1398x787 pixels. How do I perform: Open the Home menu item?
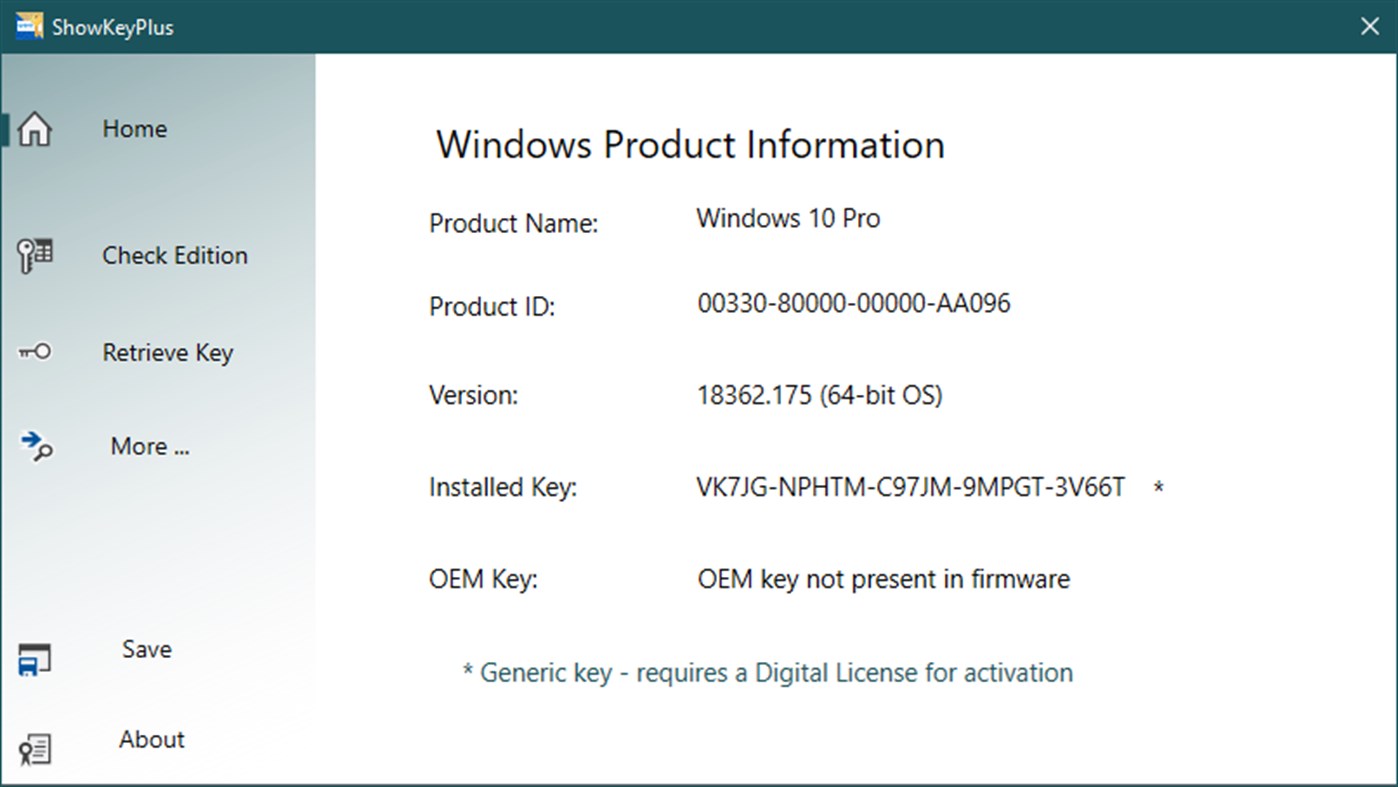pos(134,129)
